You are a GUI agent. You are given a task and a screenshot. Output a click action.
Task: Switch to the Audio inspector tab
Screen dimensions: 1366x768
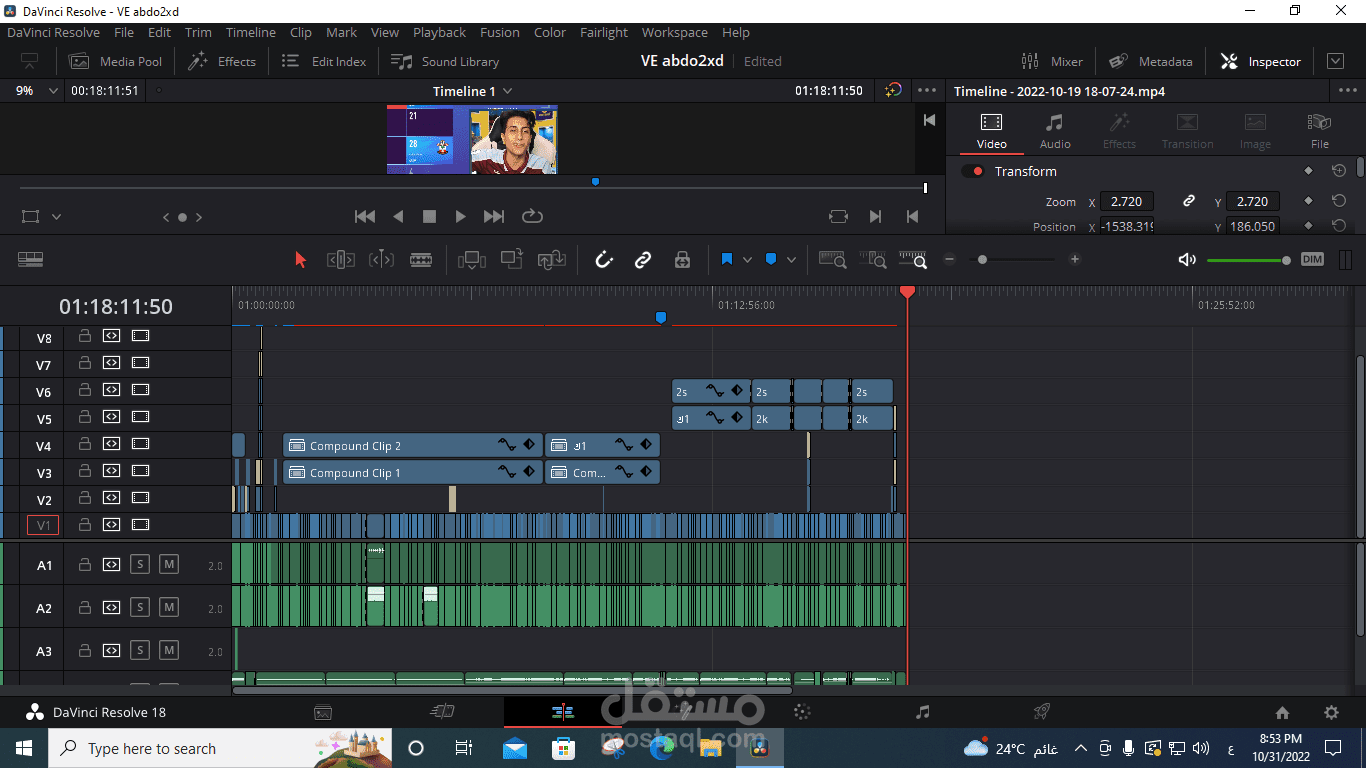click(1054, 130)
